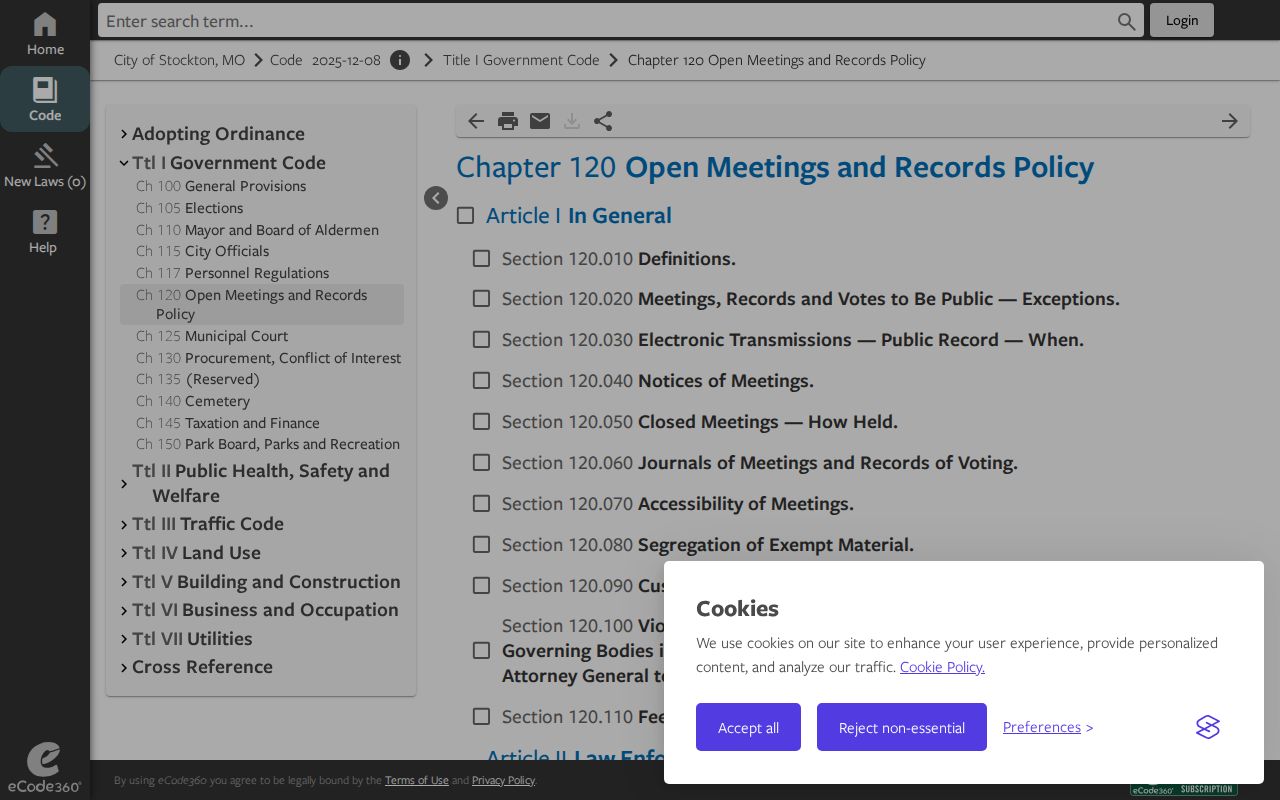
Task: Open Ch 150 Park Board, Parks and Recreation
Action: 268,444
